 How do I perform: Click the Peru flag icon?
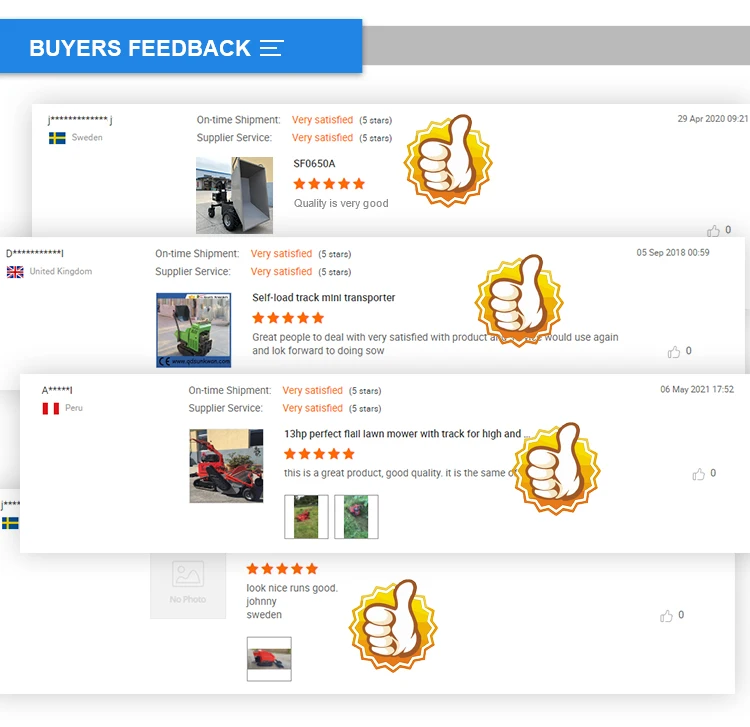coord(51,408)
